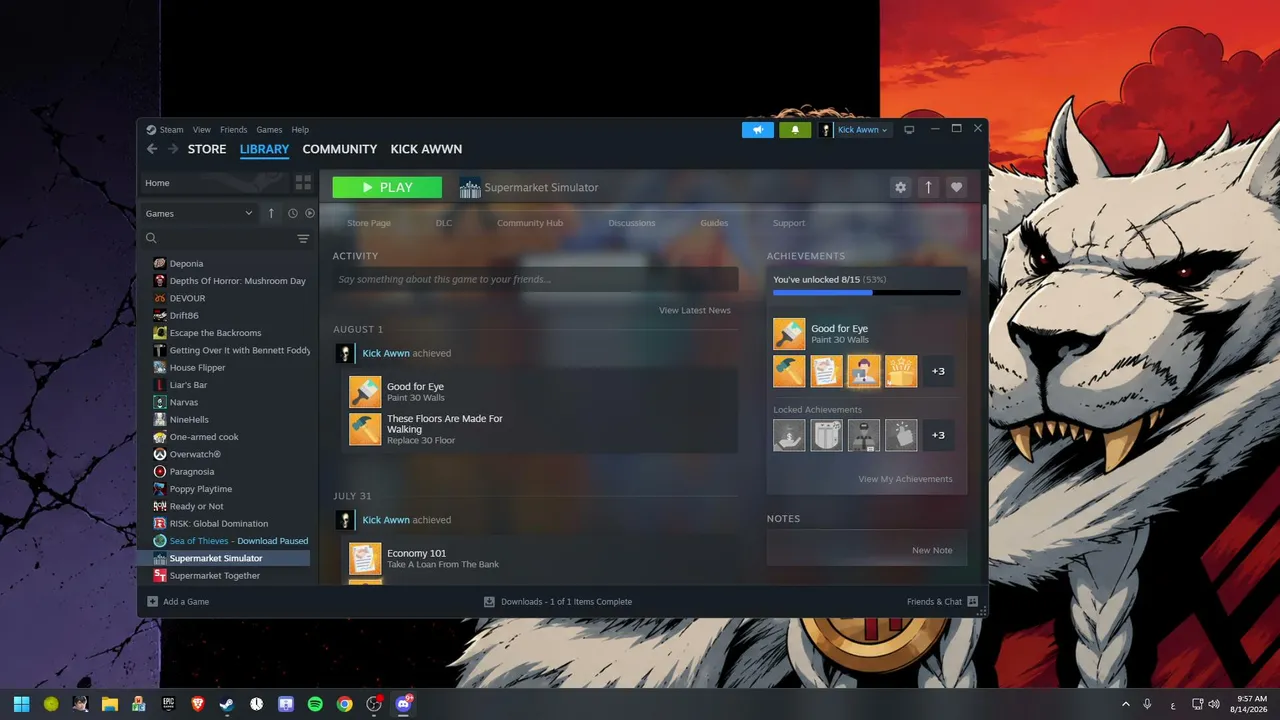
Task: Click the up-arrow button beside Games filter
Action: 271,213
